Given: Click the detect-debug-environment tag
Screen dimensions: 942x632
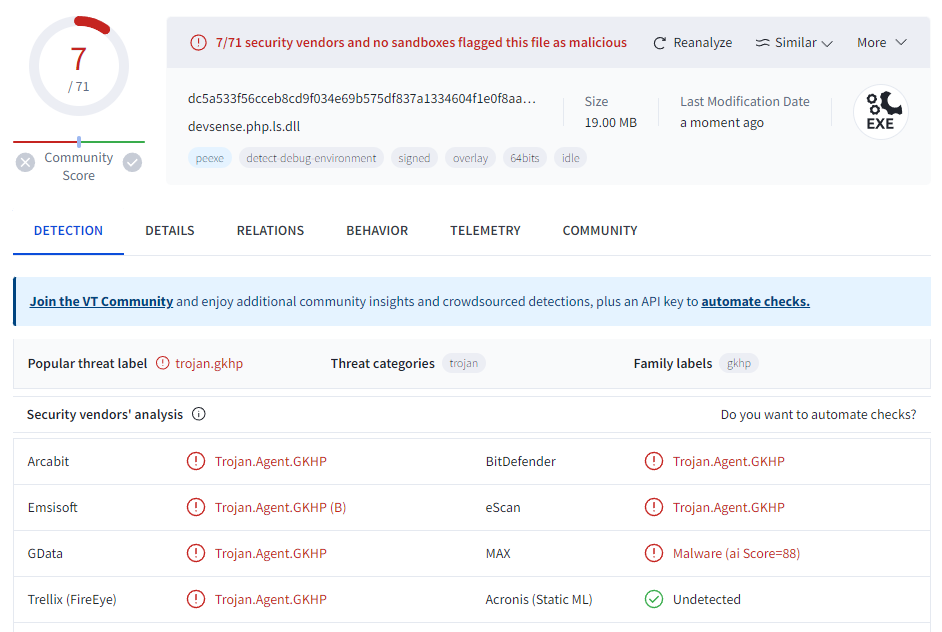Looking at the screenshot, I should [x=311, y=158].
